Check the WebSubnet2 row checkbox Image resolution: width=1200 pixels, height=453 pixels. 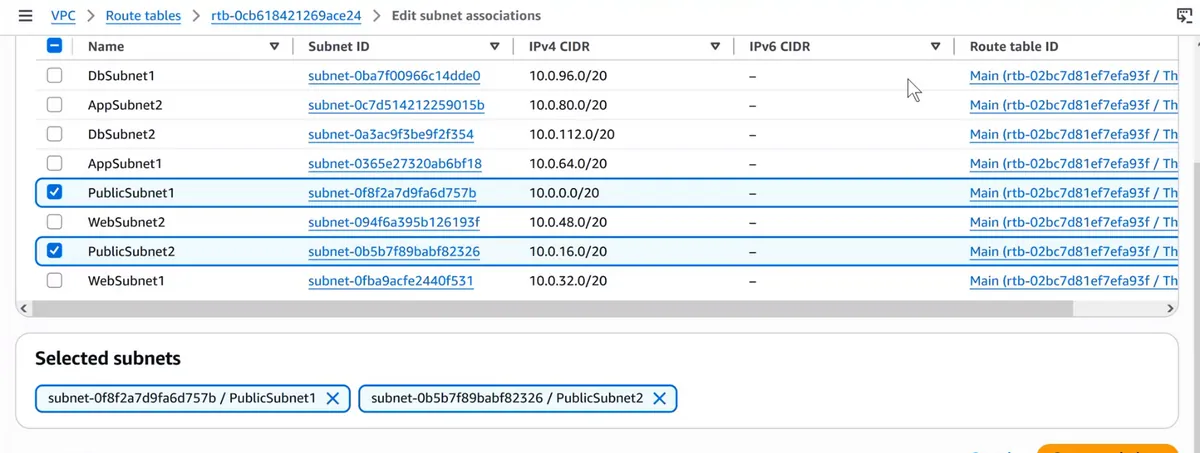tap(54, 222)
